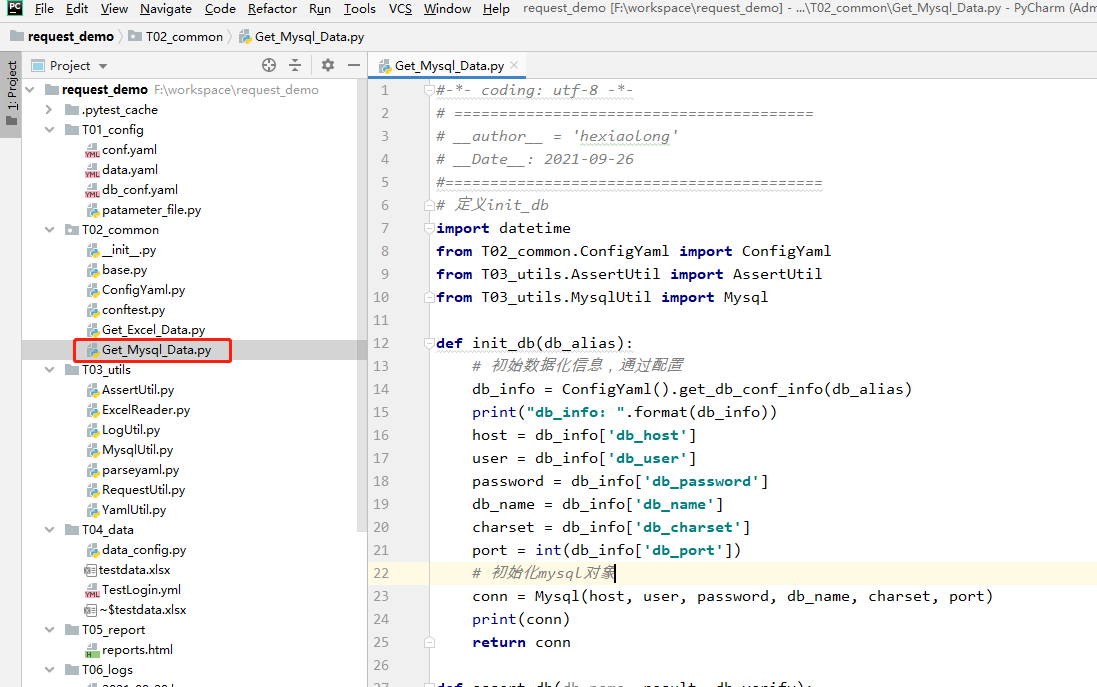The height and width of the screenshot is (687, 1097).
Task: Click the T02_common breadcrumb link
Action: click(183, 36)
